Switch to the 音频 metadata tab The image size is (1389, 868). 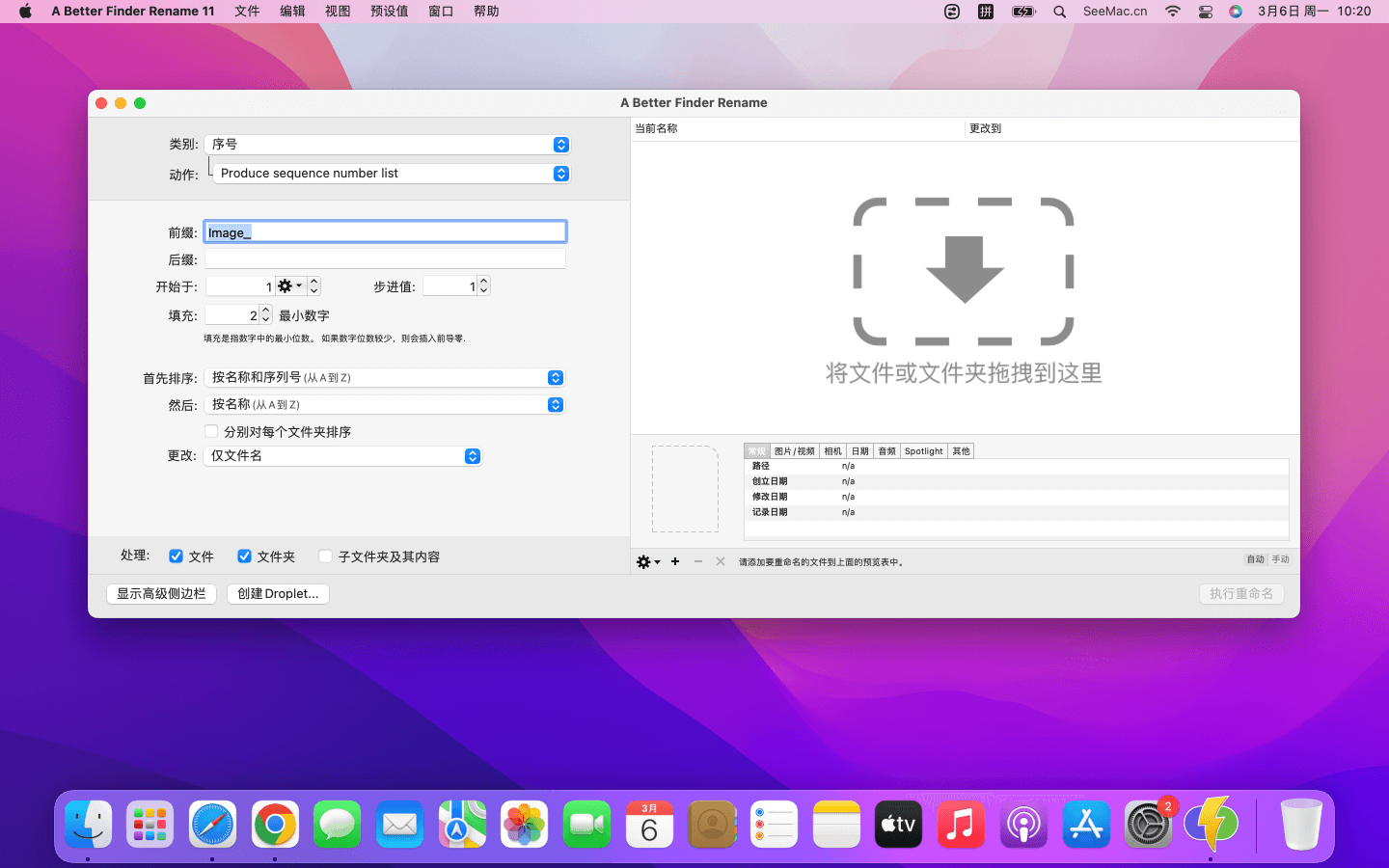(x=887, y=450)
